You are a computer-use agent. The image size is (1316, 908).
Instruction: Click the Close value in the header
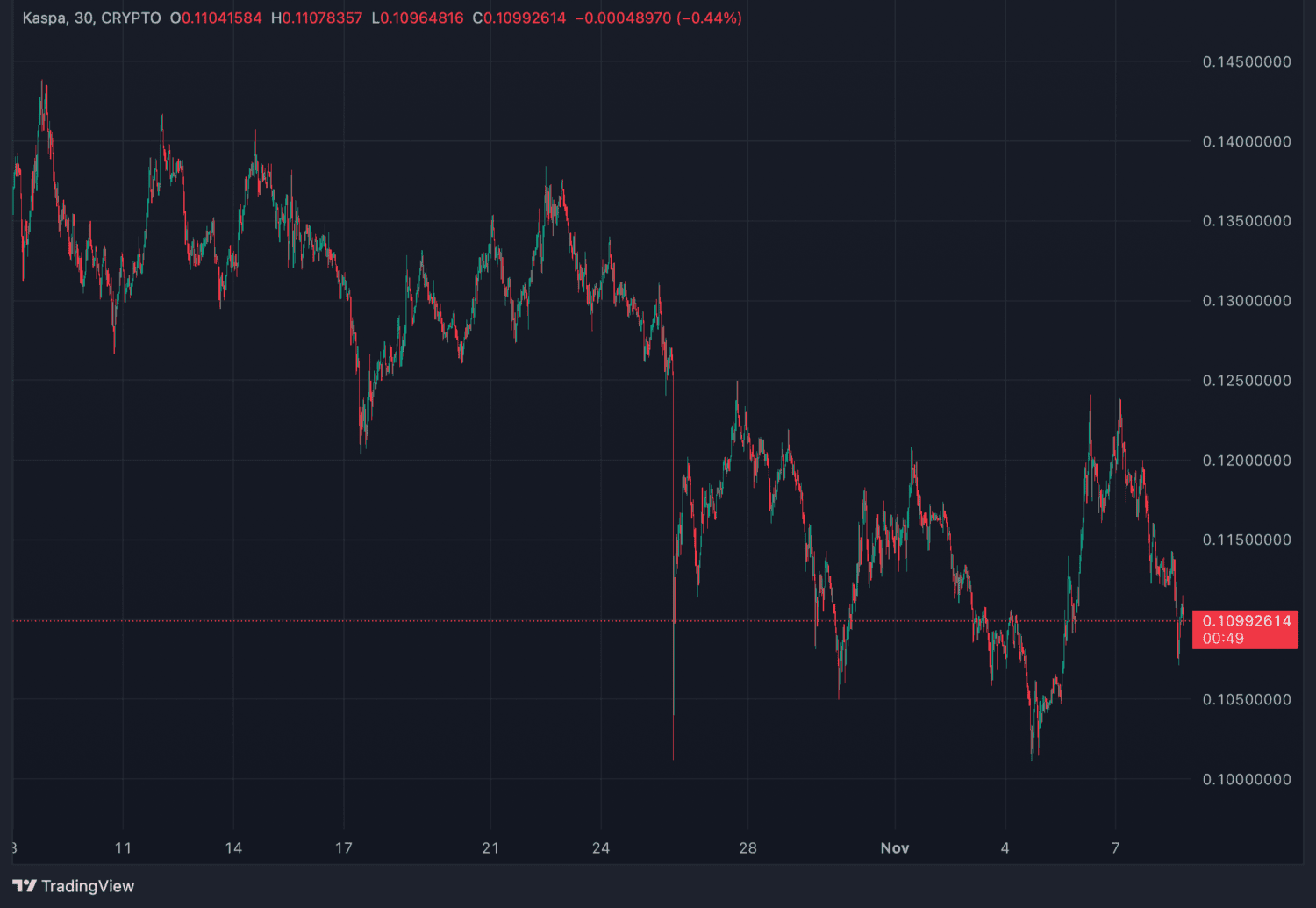pyautogui.click(x=525, y=18)
